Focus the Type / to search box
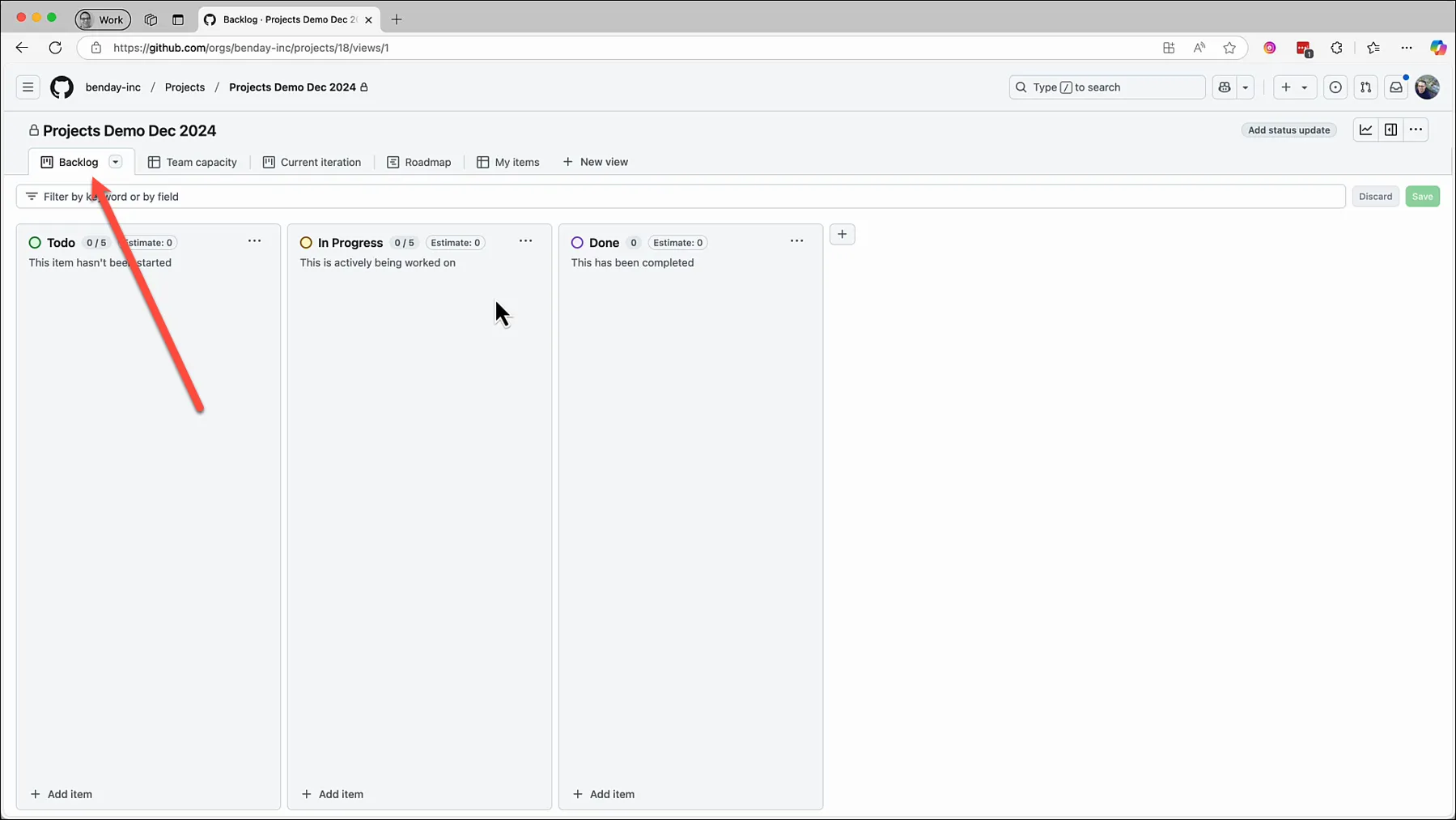Viewport: 1456px width, 820px height. point(1106,87)
